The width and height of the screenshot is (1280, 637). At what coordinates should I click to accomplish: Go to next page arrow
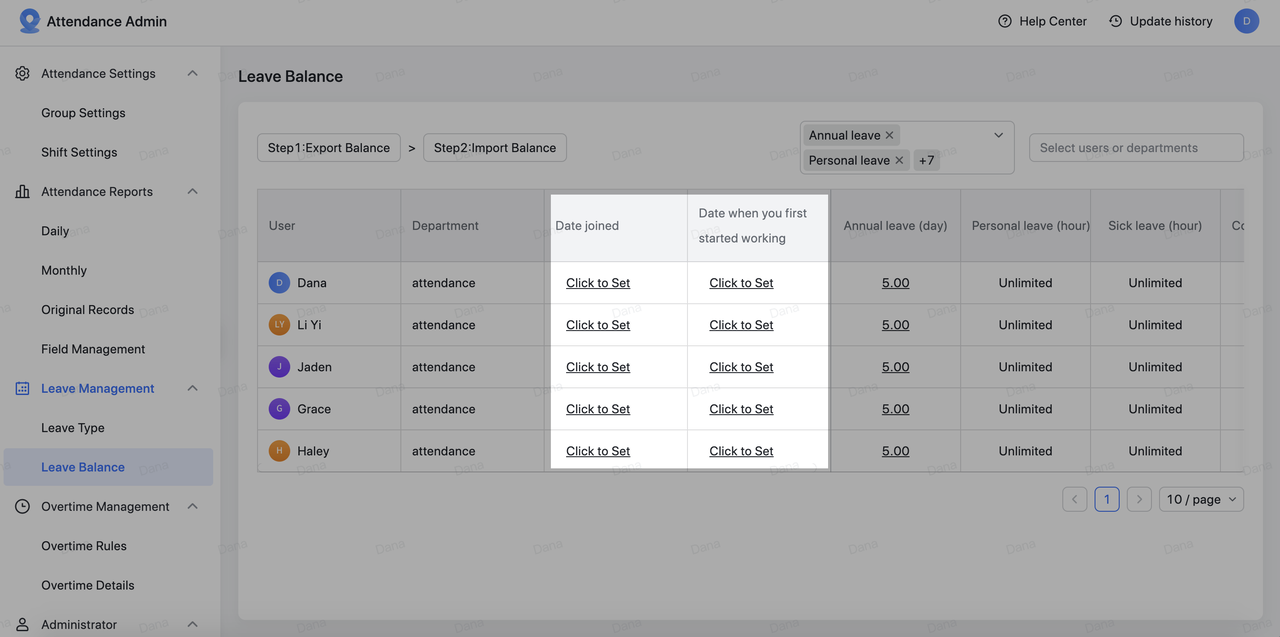(1139, 499)
